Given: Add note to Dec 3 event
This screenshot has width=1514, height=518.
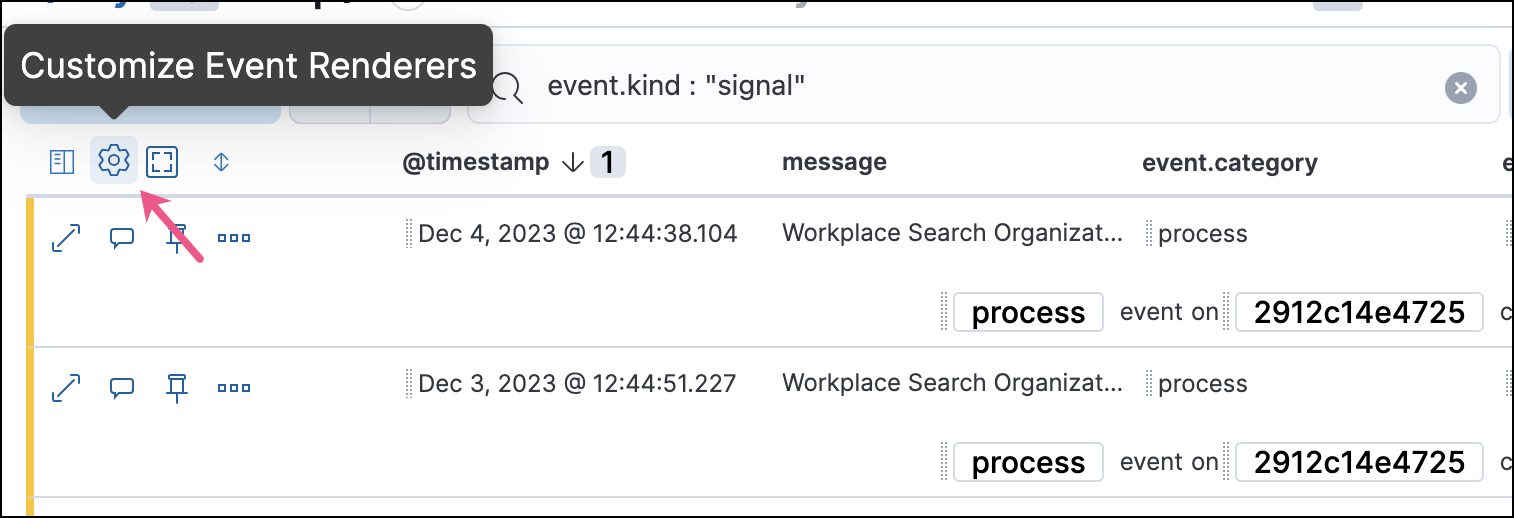Looking at the screenshot, I should pyautogui.click(x=122, y=388).
